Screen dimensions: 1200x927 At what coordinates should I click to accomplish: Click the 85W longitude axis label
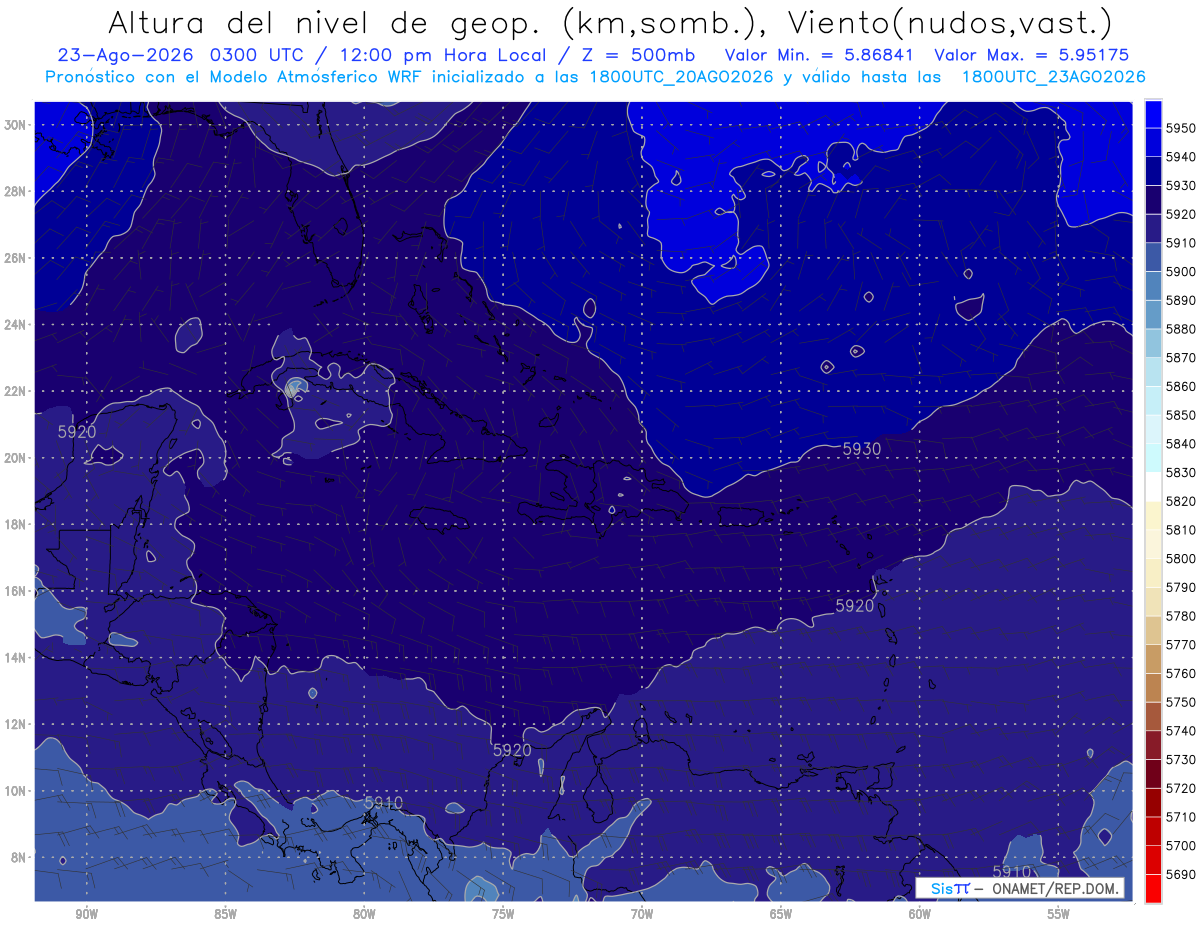tap(226, 914)
